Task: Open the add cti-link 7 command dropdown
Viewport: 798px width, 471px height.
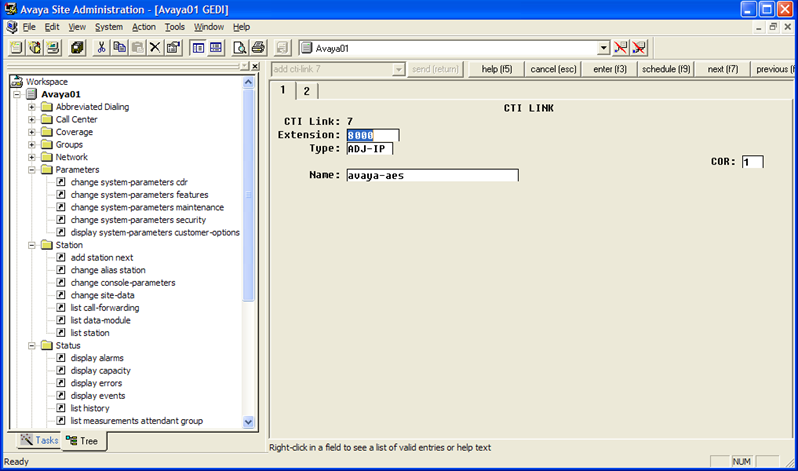Action: pos(398,69)
